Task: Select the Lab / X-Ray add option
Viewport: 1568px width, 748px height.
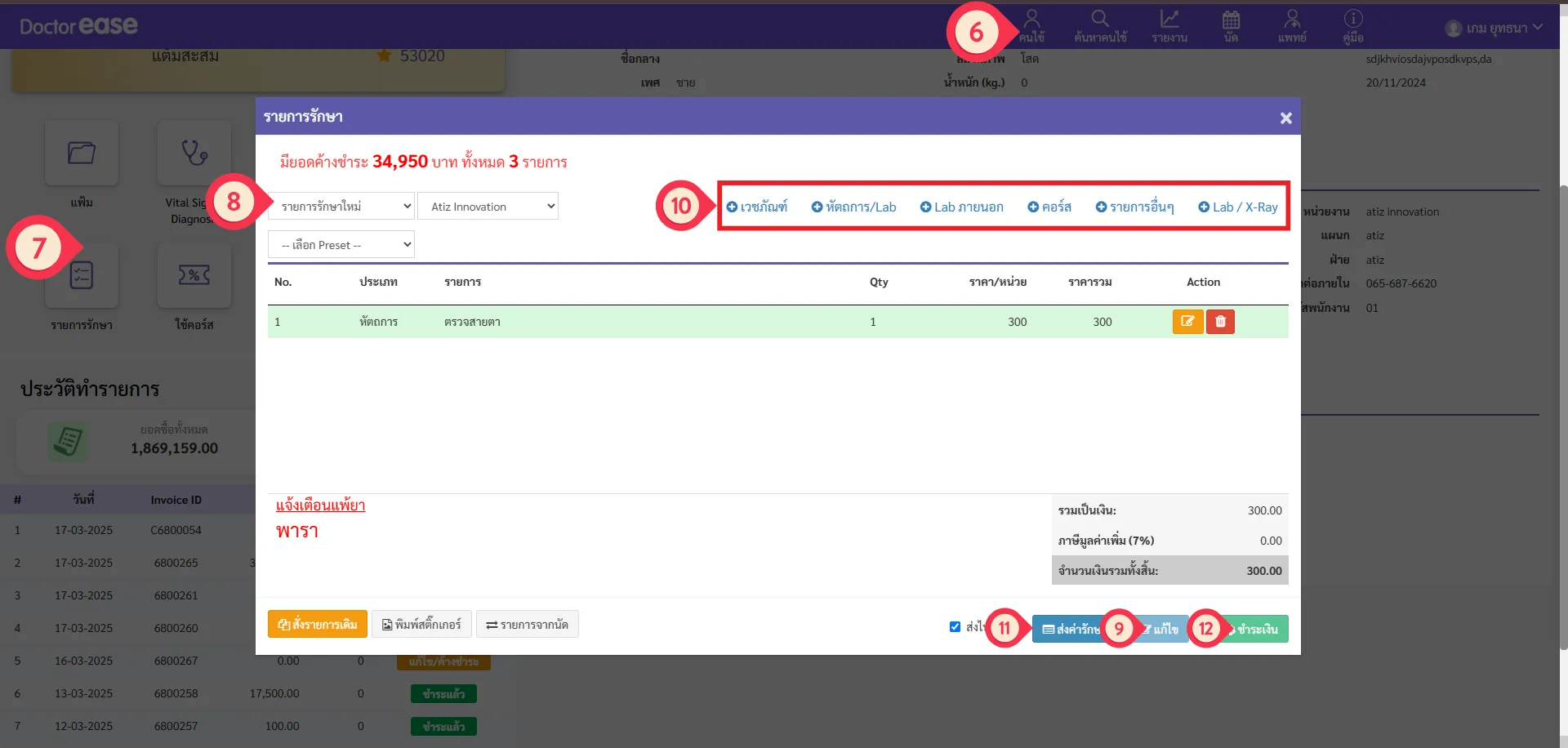Action: [x=1238, y=207]
